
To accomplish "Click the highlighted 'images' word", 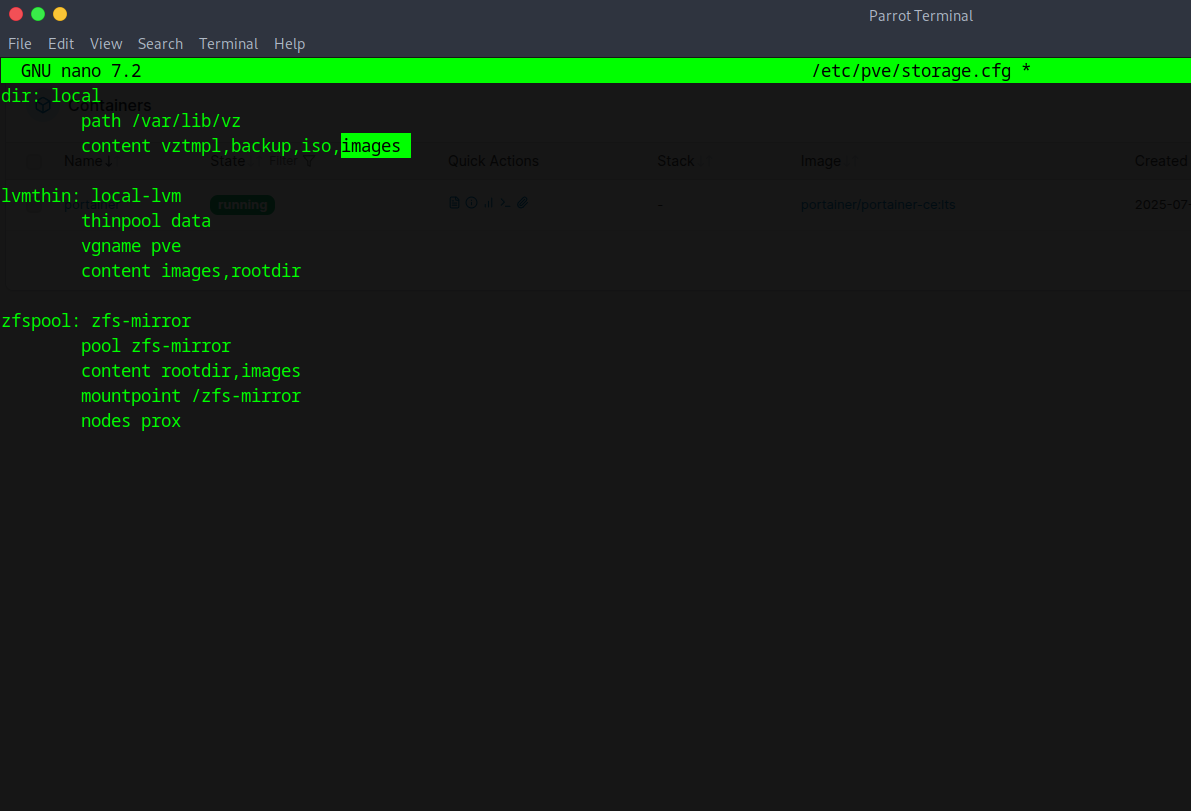I will click(371, 146).
